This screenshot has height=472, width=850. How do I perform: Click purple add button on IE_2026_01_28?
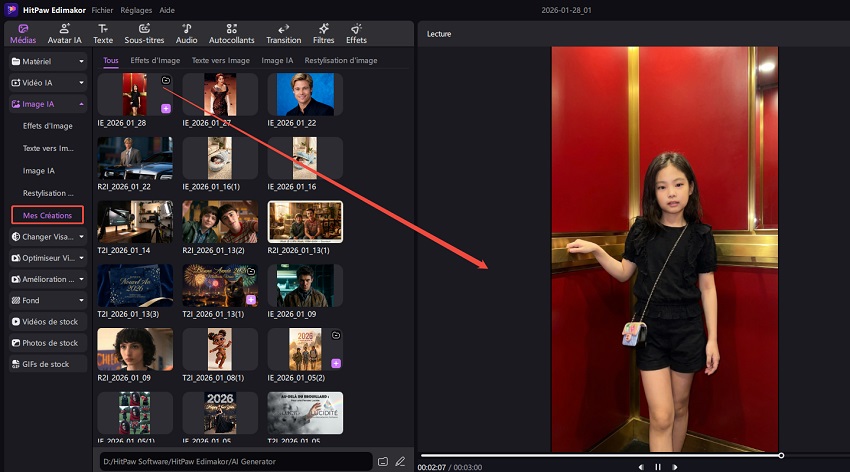click(166, 108)
